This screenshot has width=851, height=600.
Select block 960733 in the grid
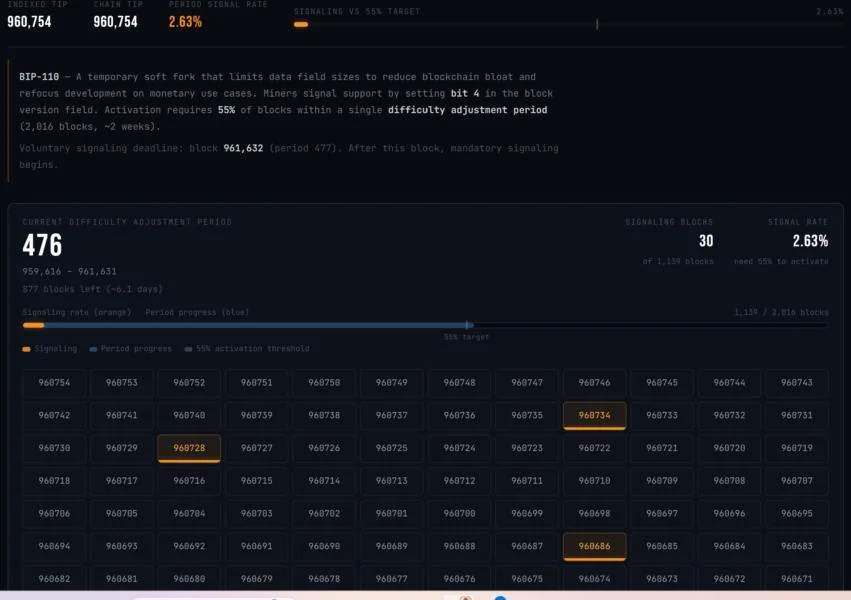(662, 416)
